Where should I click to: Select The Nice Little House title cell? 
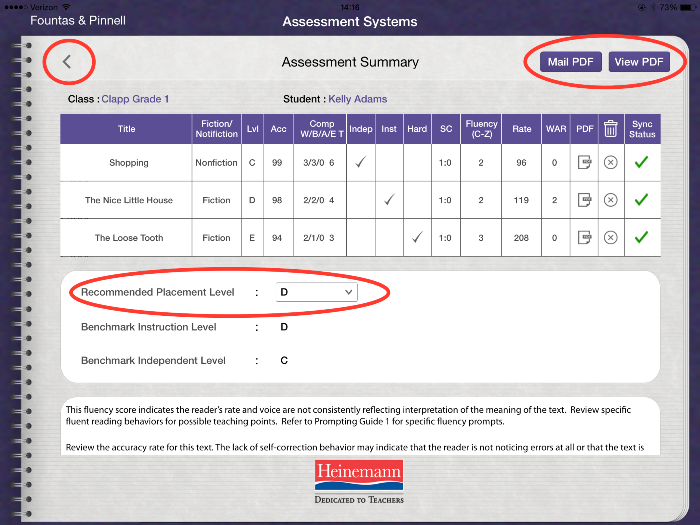[126, 200]
